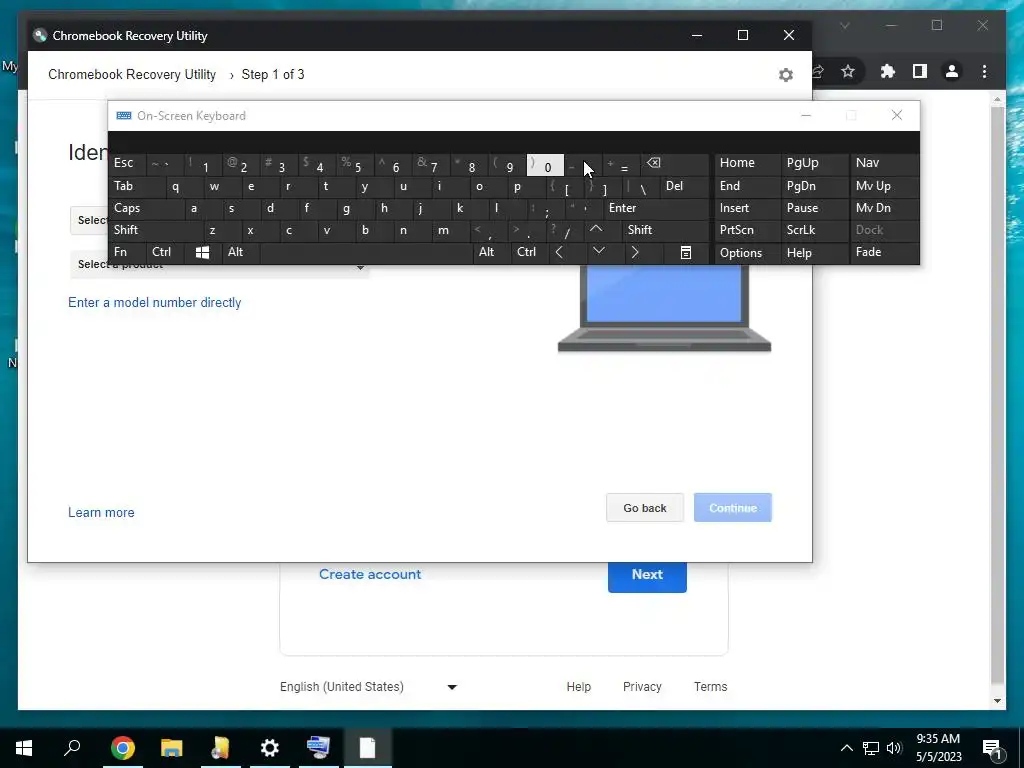Toggle right Shift key on keyboard
This screenshot has height=768, width=1024.
[x=665, y=230]
